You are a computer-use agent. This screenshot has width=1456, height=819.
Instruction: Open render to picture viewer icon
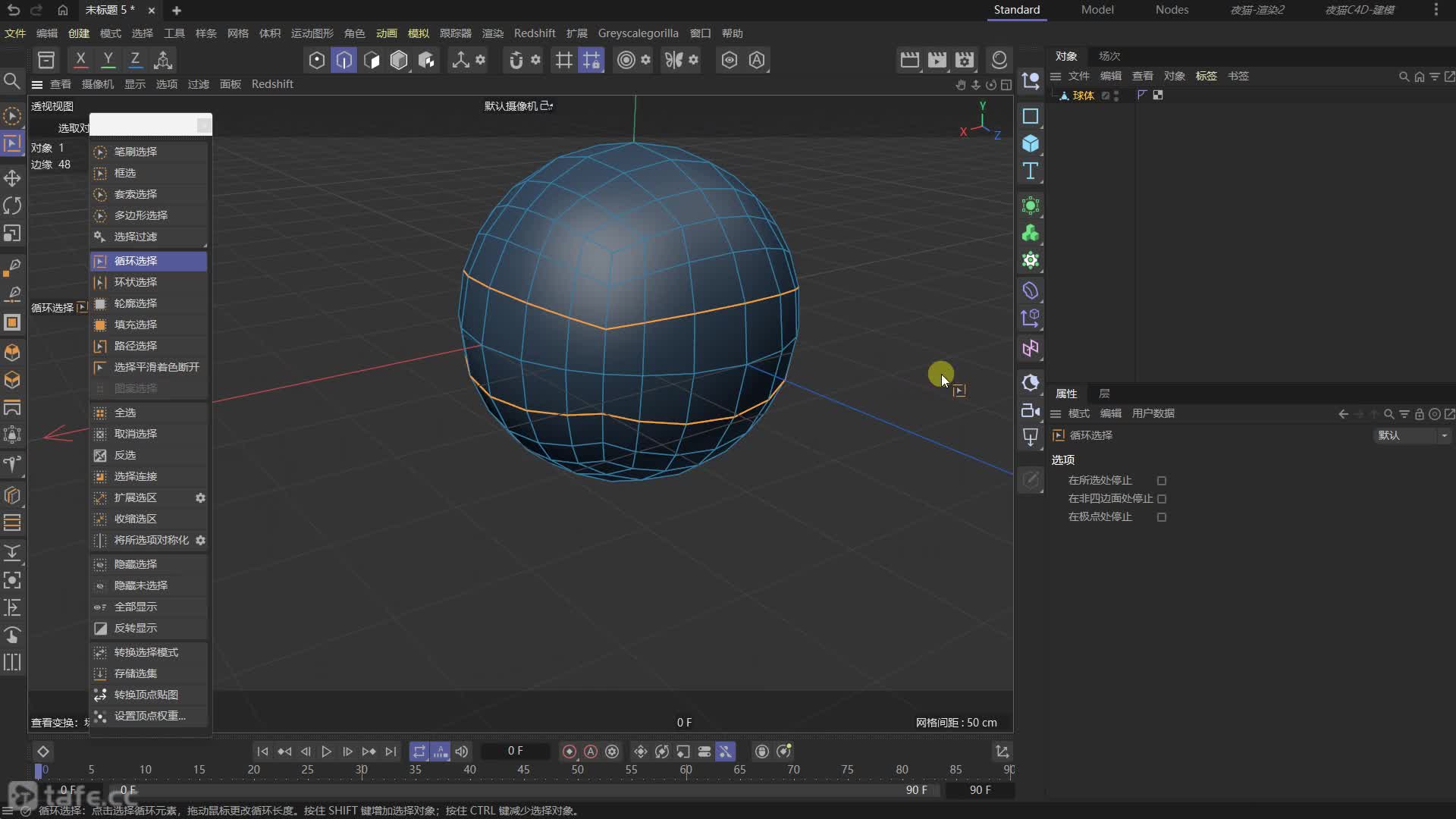pos(937,60)
